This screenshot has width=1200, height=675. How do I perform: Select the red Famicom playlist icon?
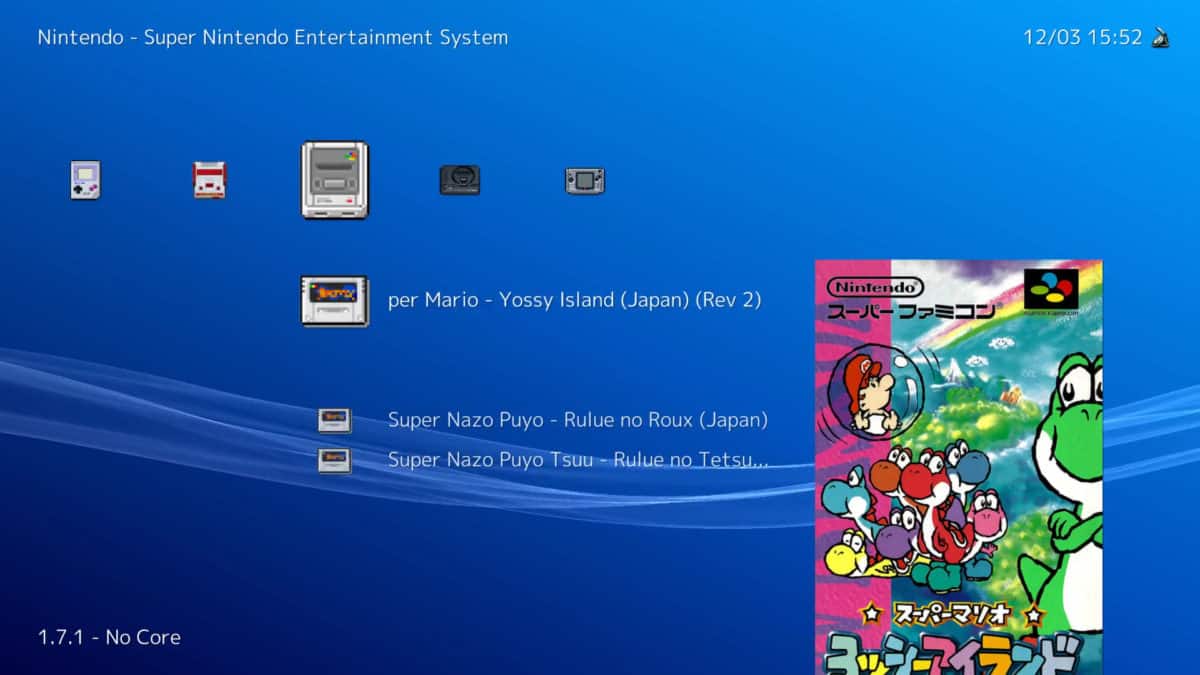(x=210, y=181)
